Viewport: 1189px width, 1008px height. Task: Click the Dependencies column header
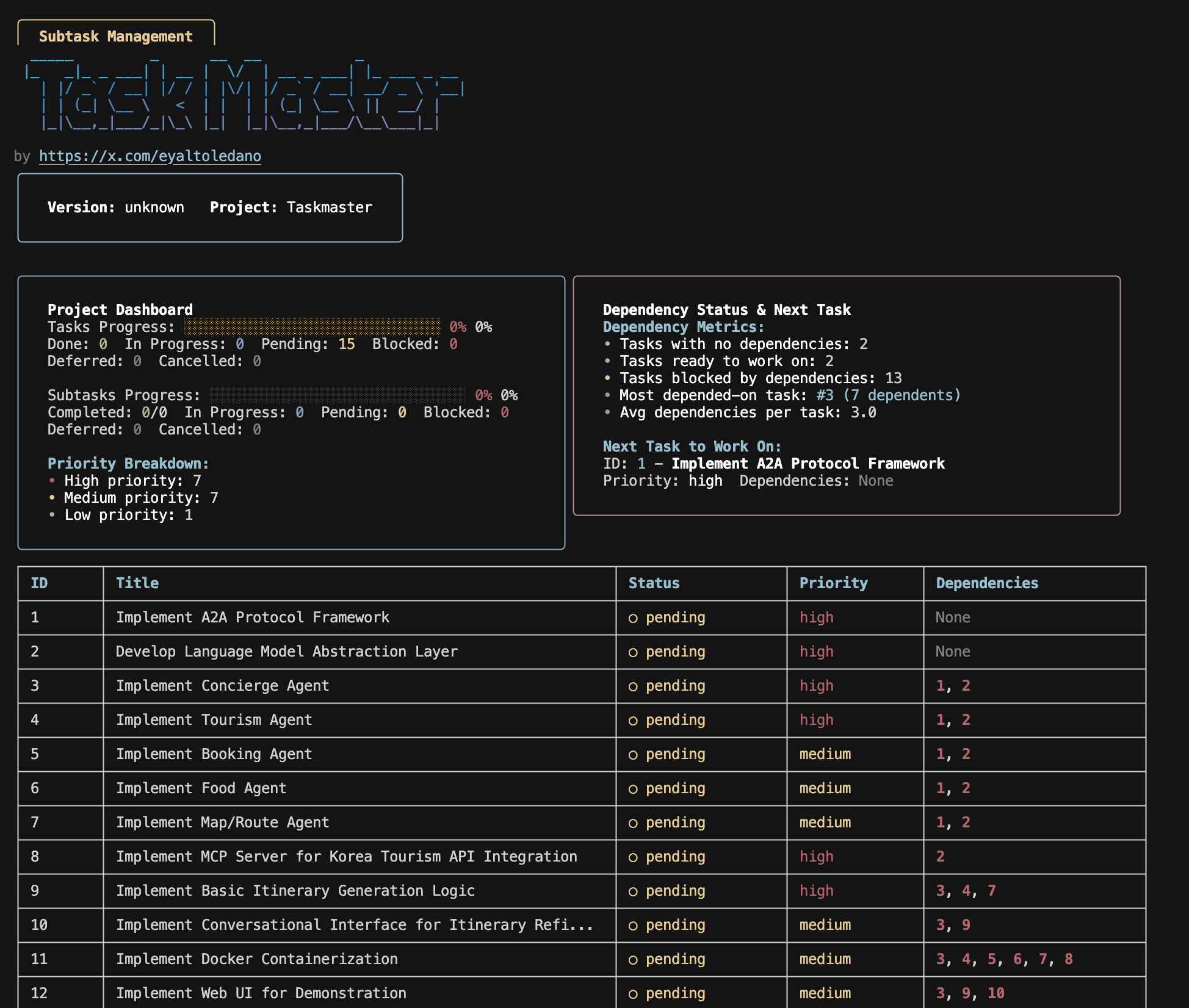(x=986, y=583)
